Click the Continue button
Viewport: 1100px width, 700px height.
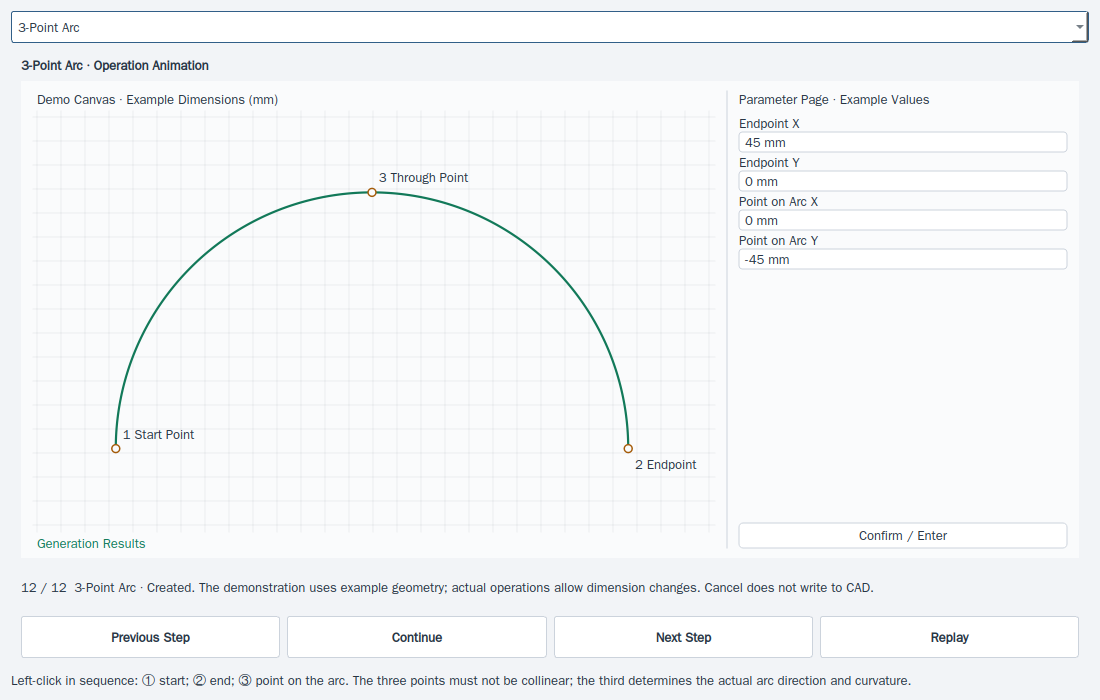[417, 637]
